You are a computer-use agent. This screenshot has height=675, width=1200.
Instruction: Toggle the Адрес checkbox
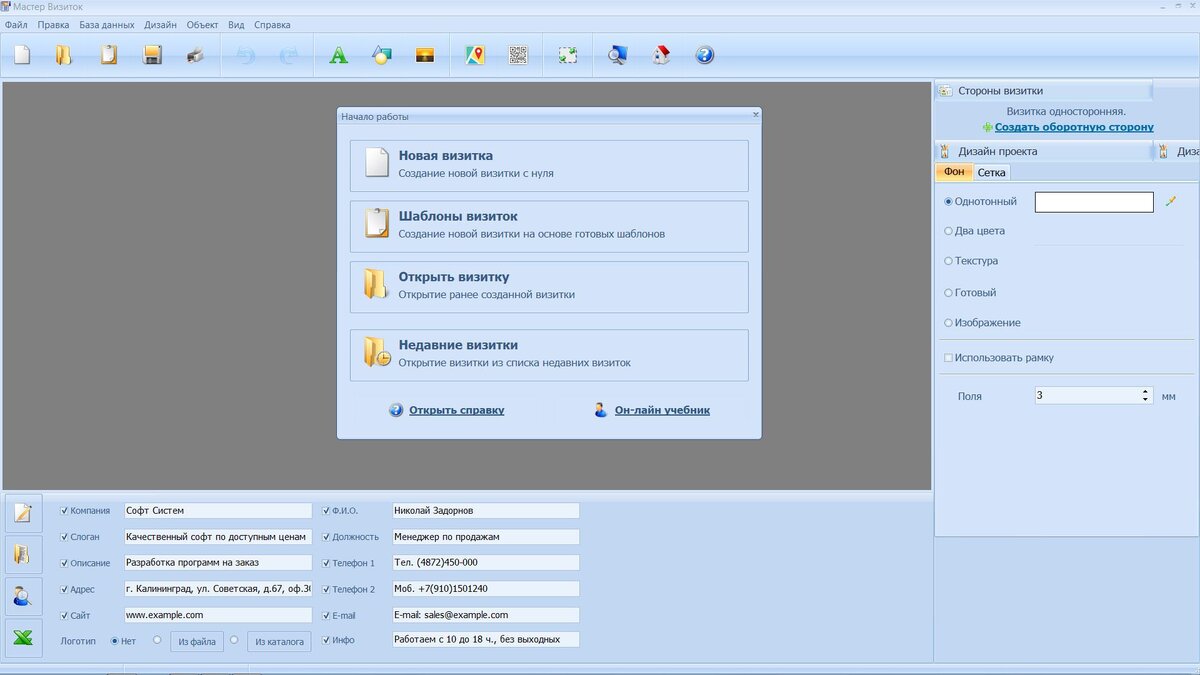(65, 589)
